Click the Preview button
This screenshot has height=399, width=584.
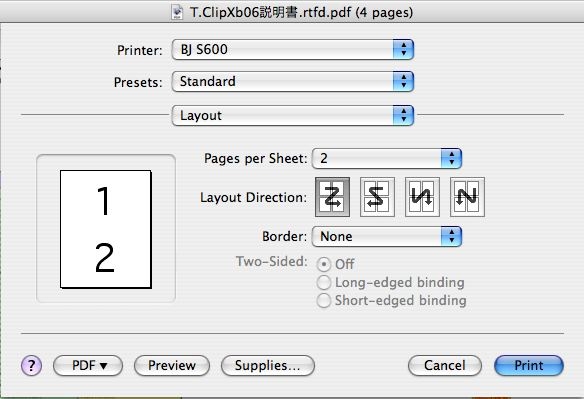[172, 365]
